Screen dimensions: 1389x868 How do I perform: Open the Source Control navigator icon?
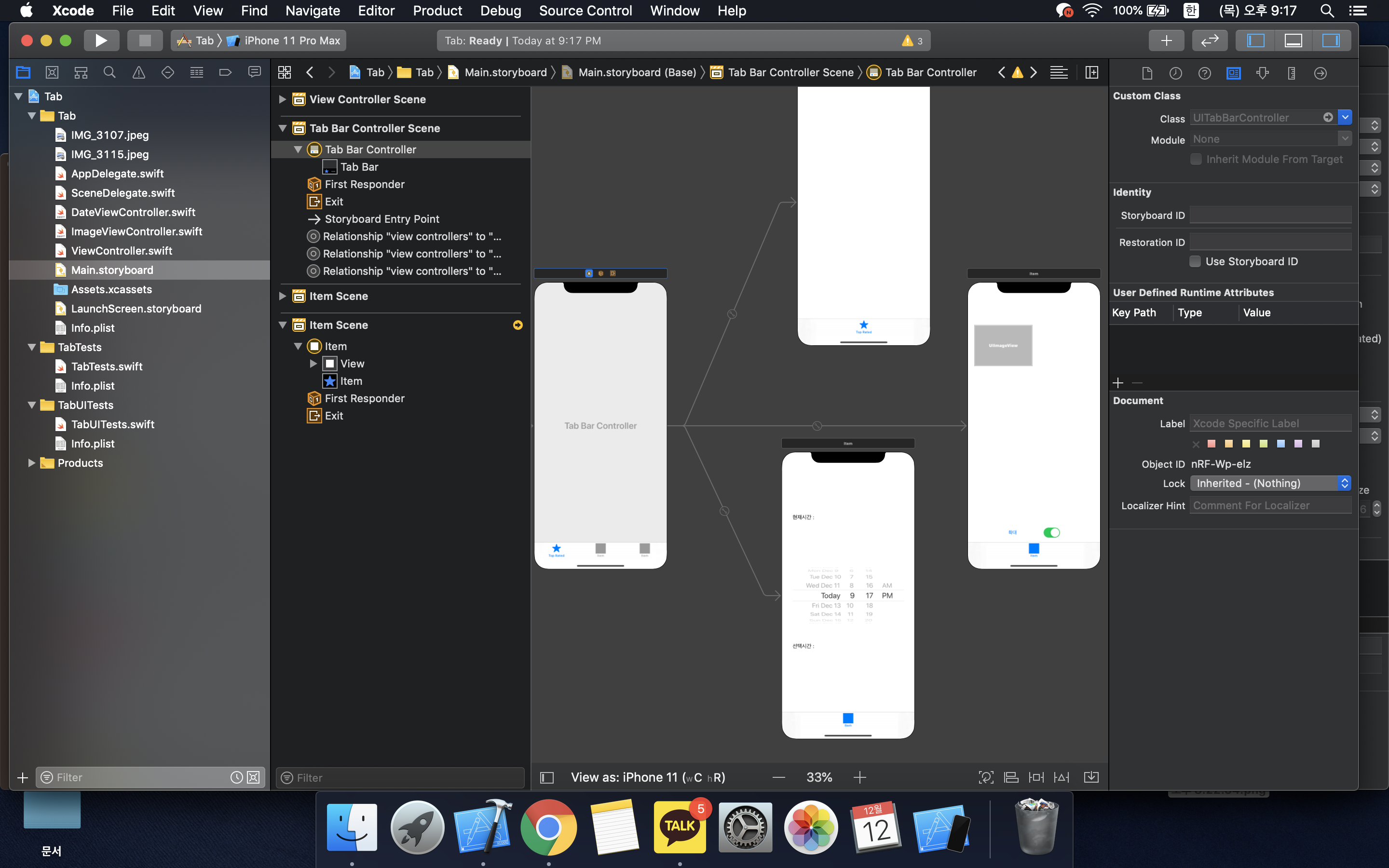52,72
